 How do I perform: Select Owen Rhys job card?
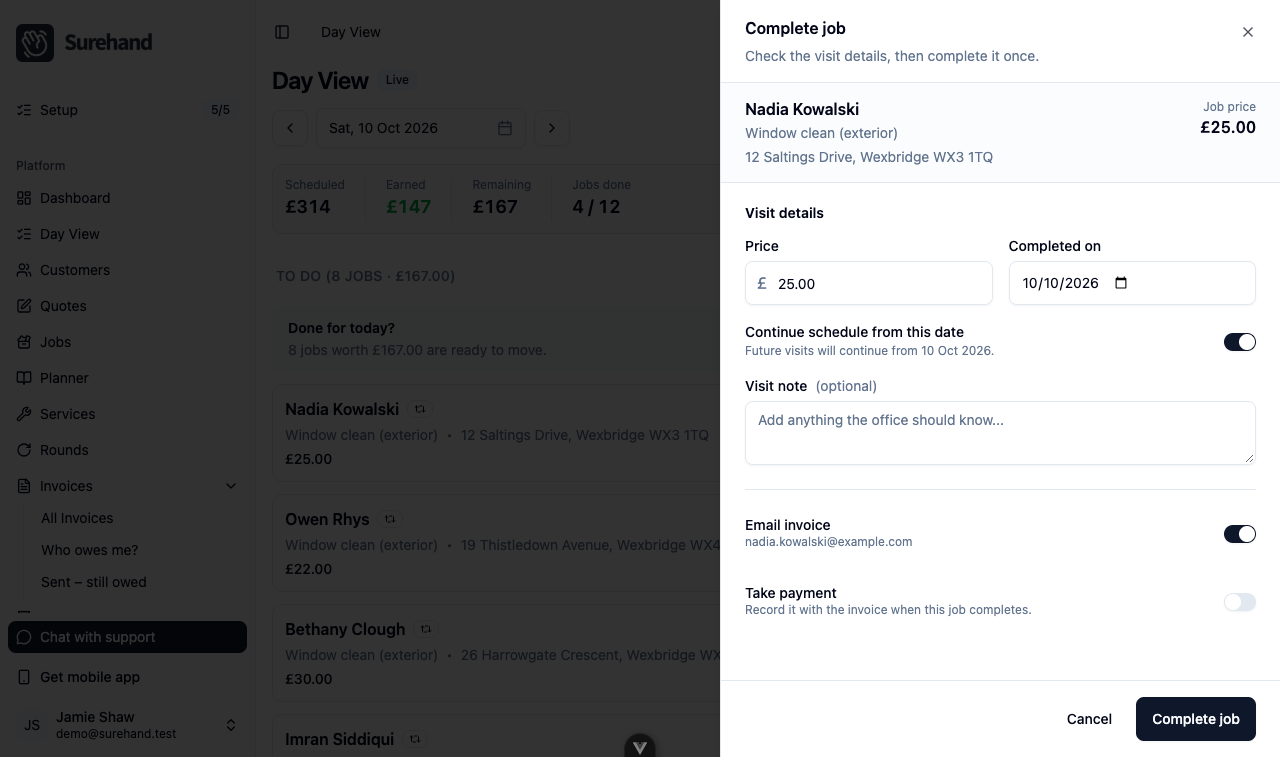coord(496,543)
